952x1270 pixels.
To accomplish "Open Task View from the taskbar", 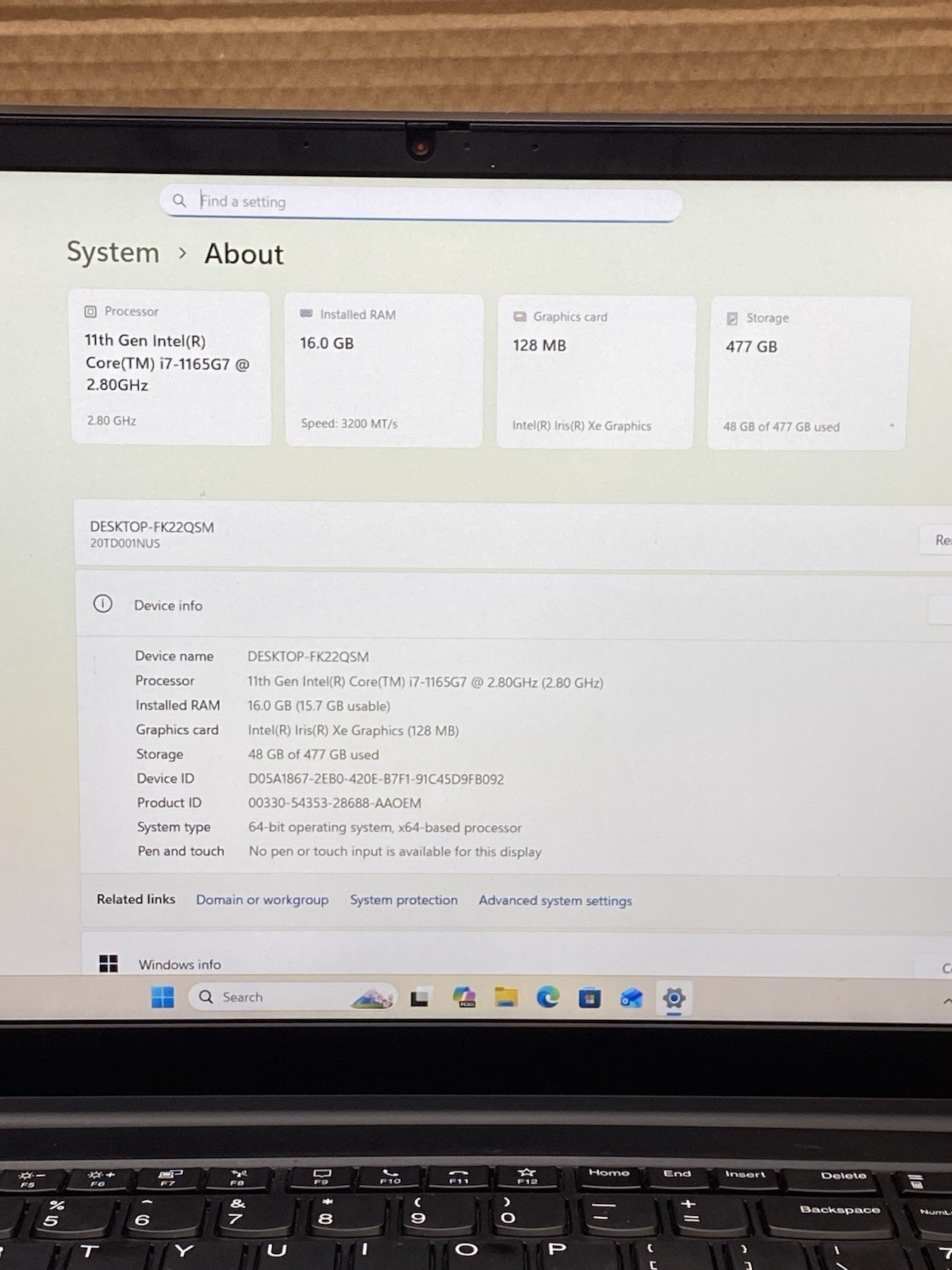I will 420,998.
